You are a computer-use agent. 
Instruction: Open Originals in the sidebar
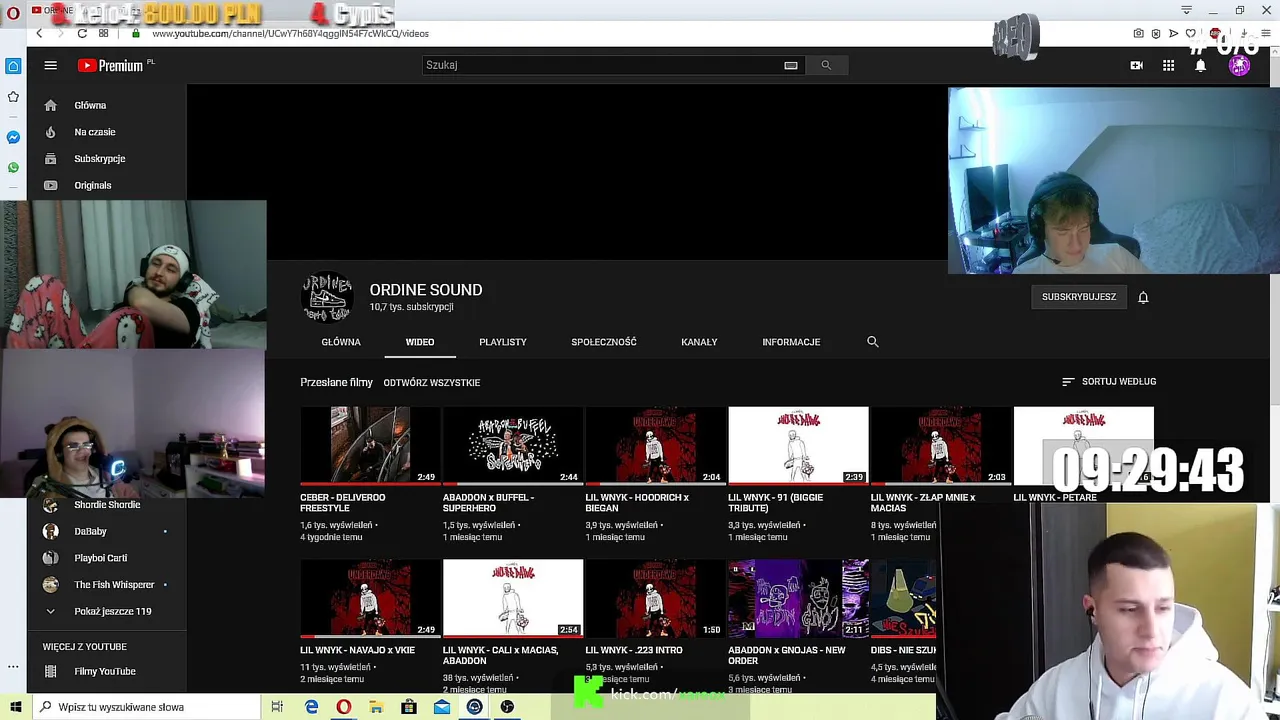tap(106, 185)
